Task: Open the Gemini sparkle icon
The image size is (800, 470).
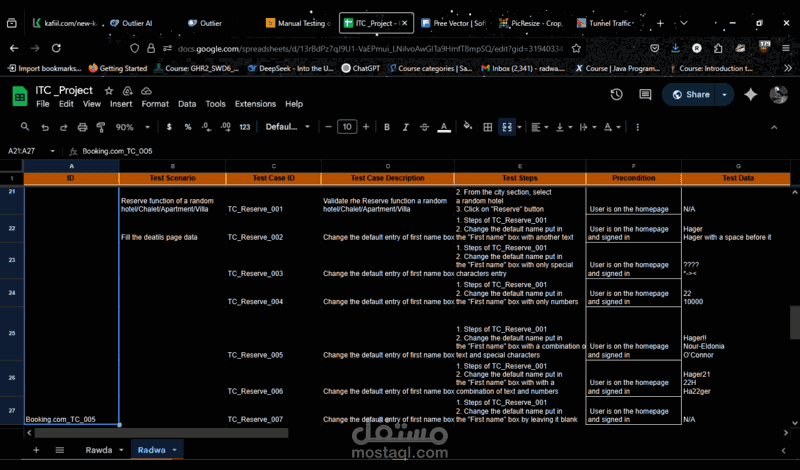Action: point(751,94)
